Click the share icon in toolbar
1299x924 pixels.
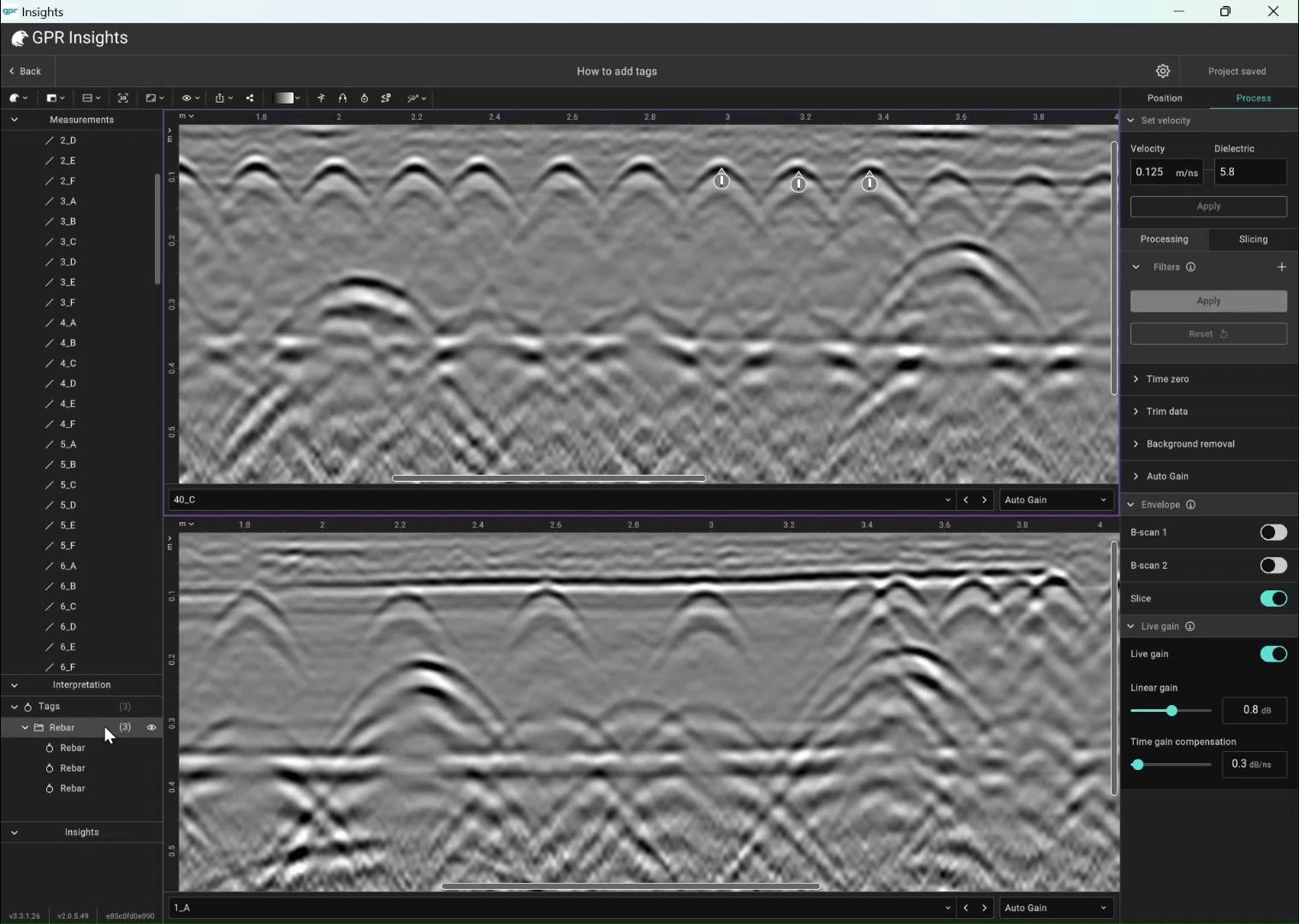tap(250, 98)
